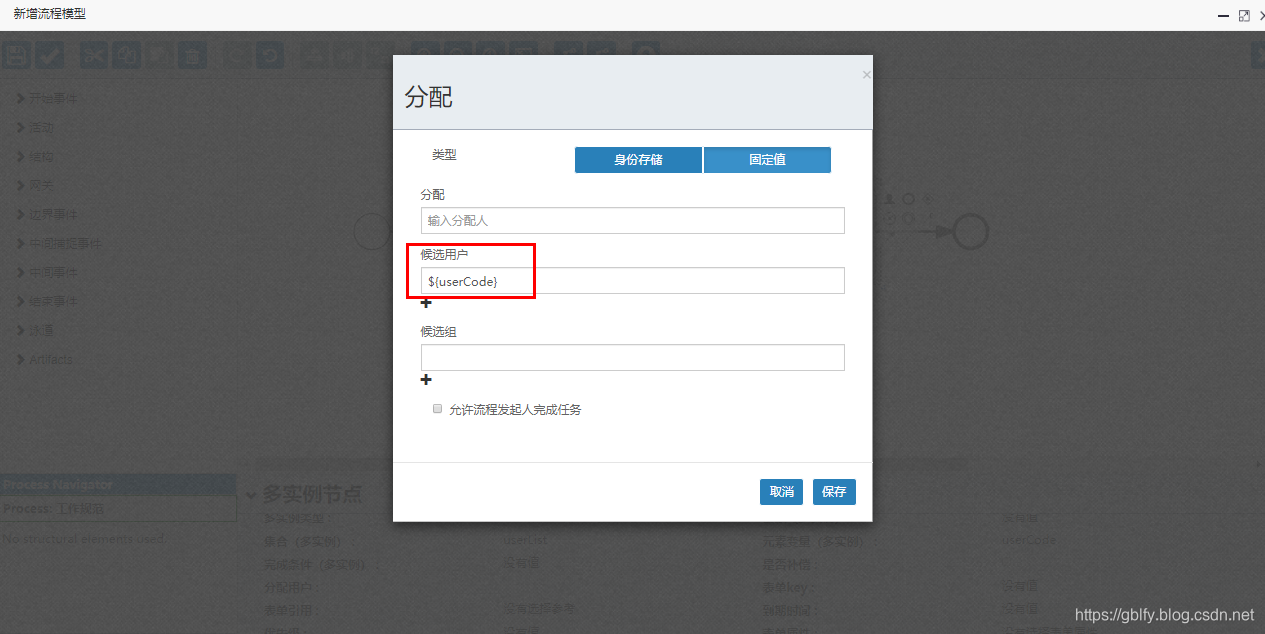Click the plus icon below 候选用户
This screenshot has width=1265, height=634.
426,303
